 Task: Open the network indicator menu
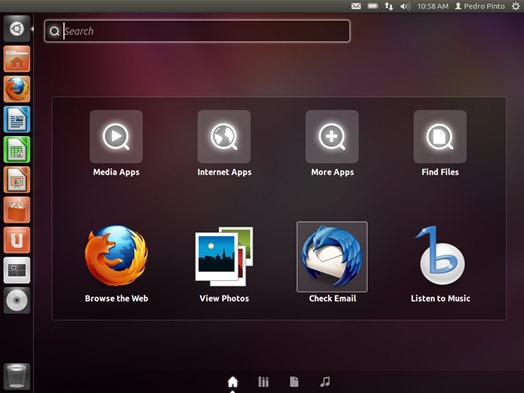[389, 6]
